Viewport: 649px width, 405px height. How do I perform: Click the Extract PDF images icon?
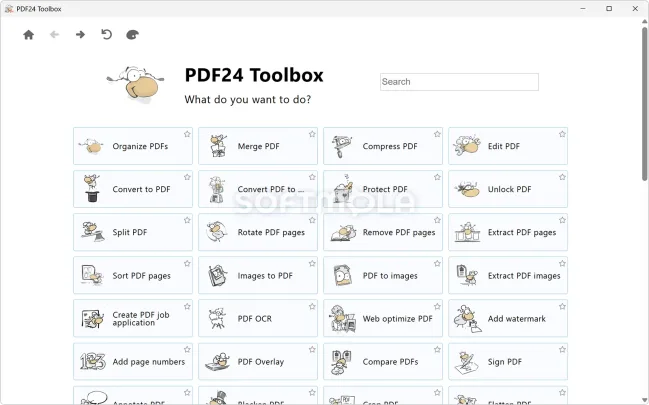(x=467, y=275)
